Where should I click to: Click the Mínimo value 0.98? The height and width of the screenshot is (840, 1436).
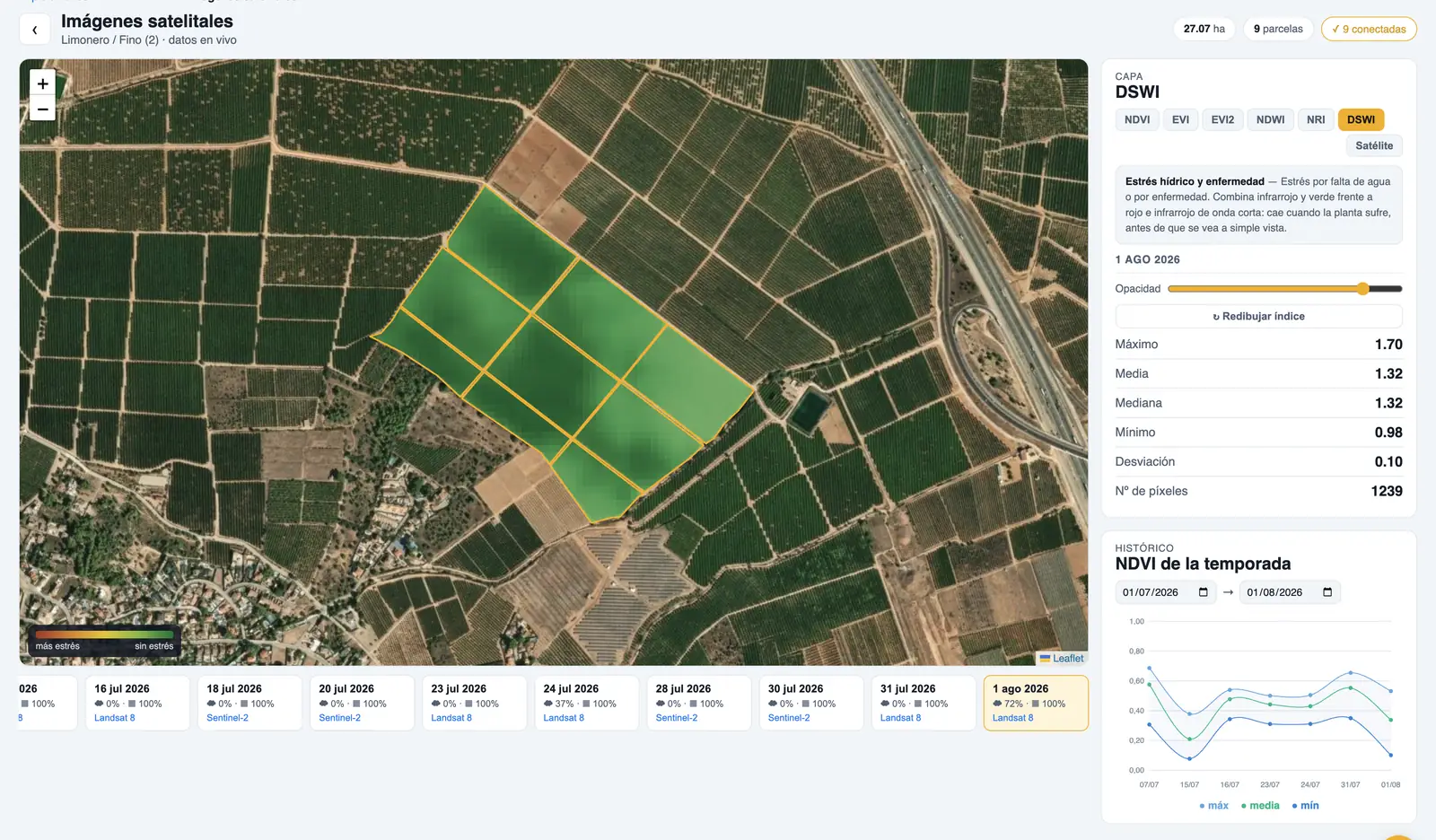pos(1388,433)
